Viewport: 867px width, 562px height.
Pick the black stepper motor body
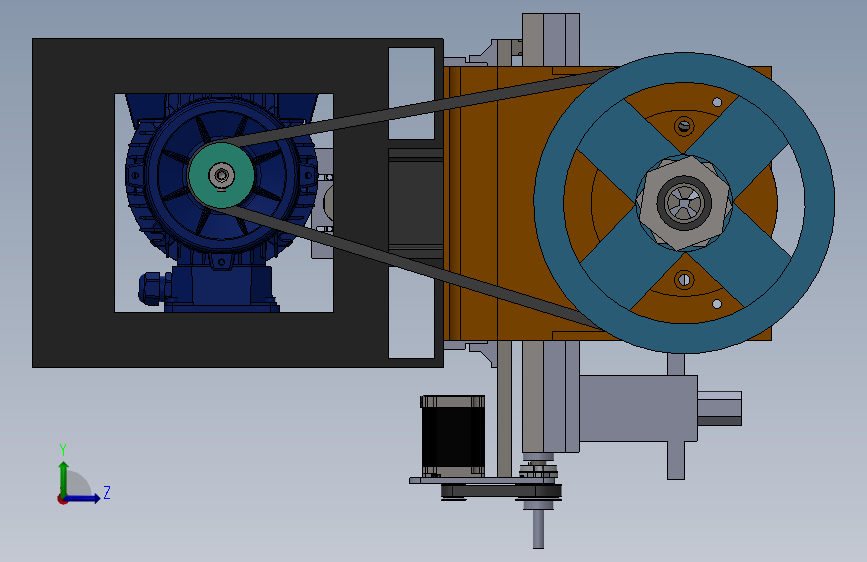click(453, 435)
